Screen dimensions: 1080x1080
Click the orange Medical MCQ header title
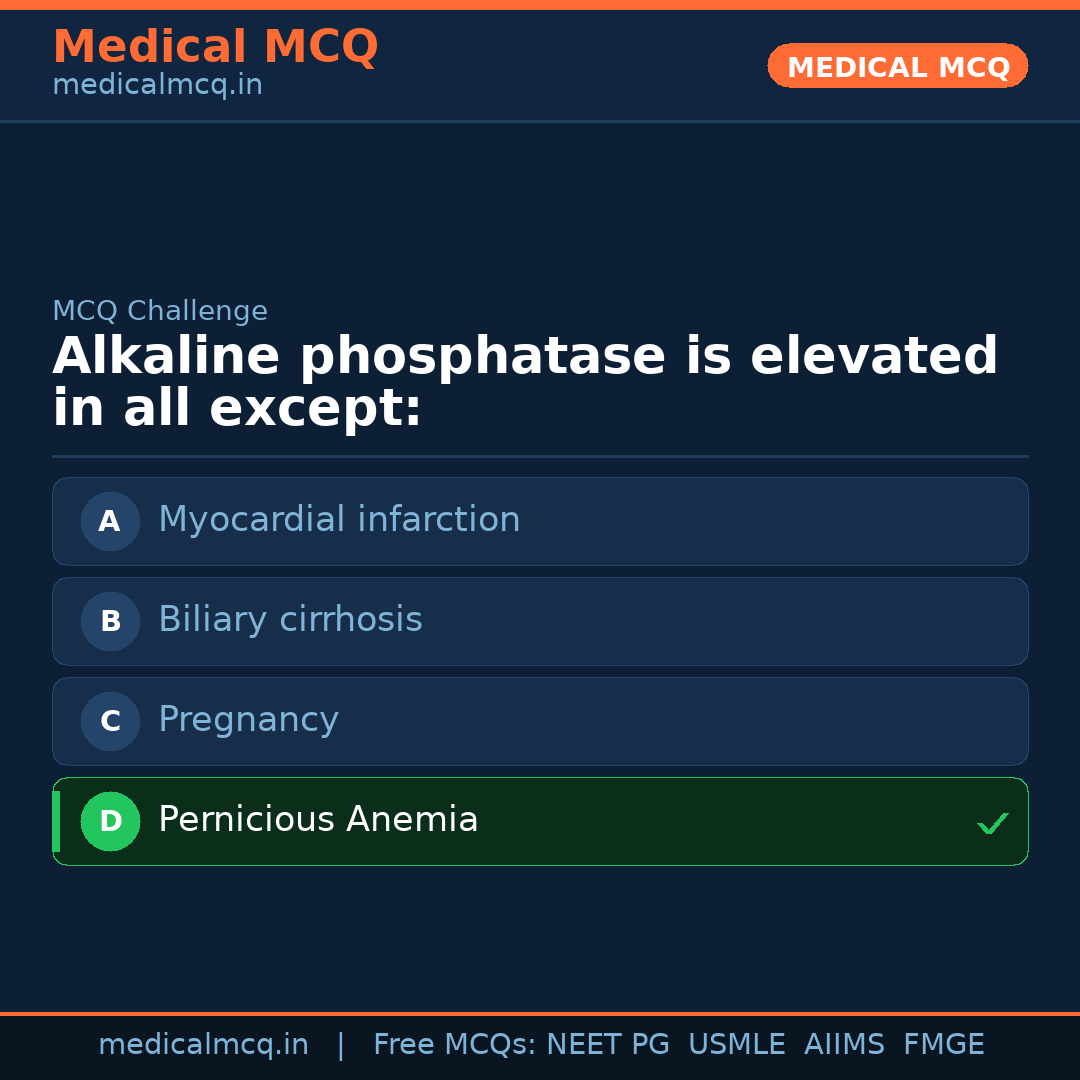(215, 47)
